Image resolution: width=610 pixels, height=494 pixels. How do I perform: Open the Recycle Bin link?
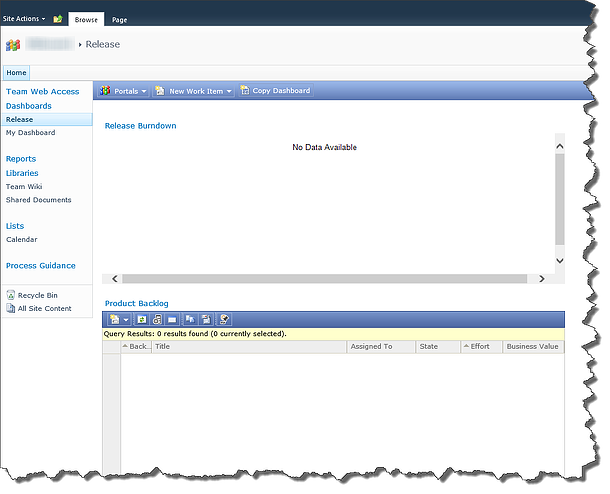point(38,296)
